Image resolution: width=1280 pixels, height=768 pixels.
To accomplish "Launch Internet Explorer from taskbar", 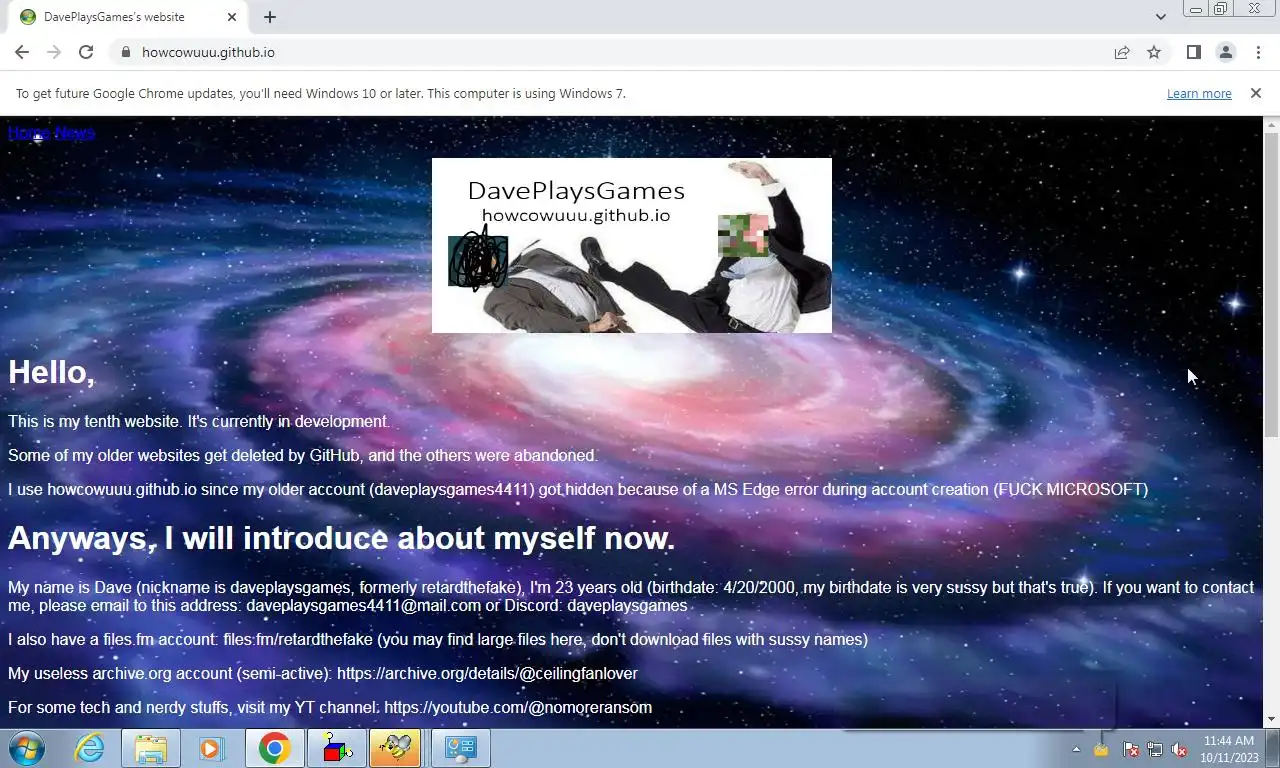I will [x=89, y=748].
